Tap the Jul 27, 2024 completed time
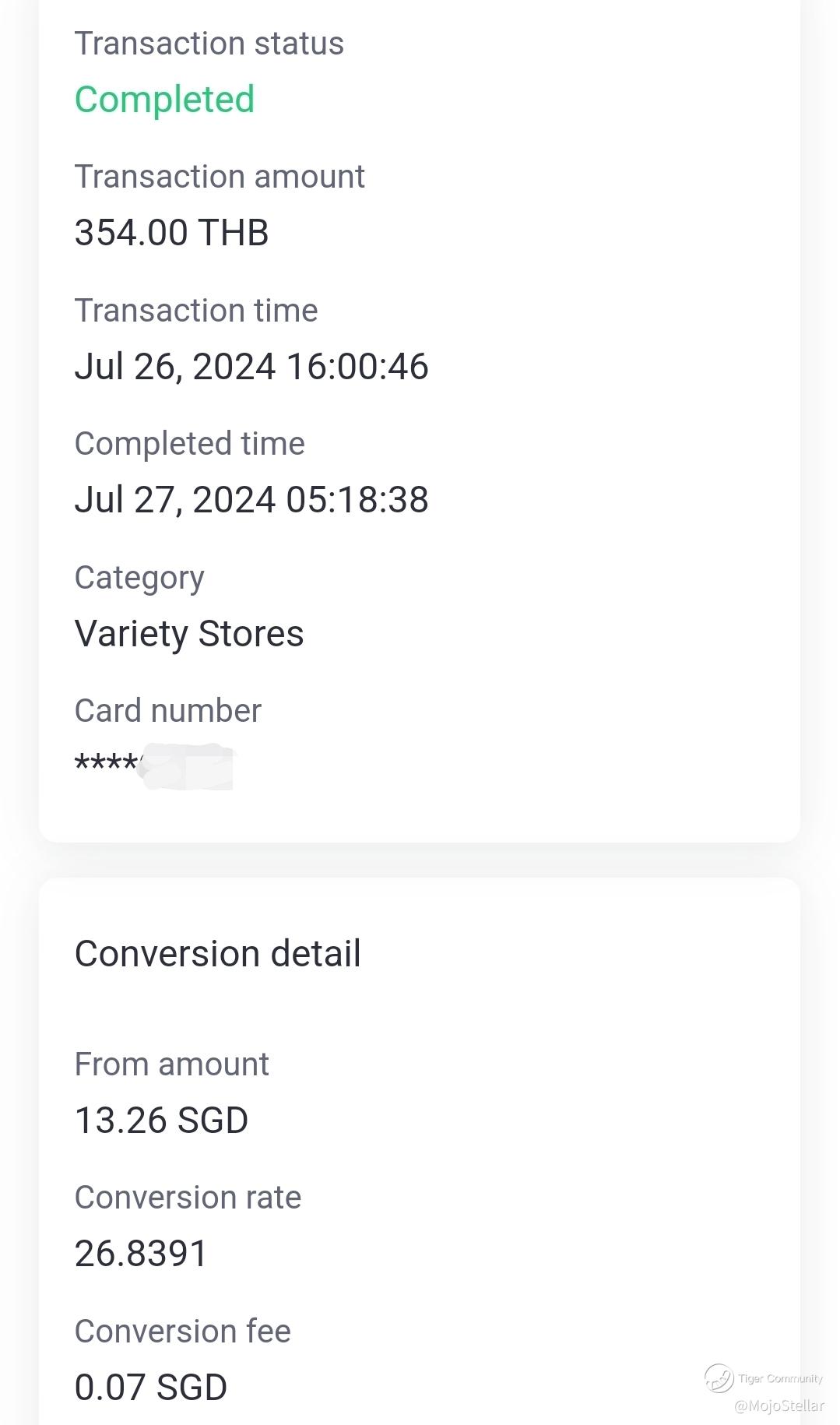Screen dimensions: 840x1425 tap(251, 500)
